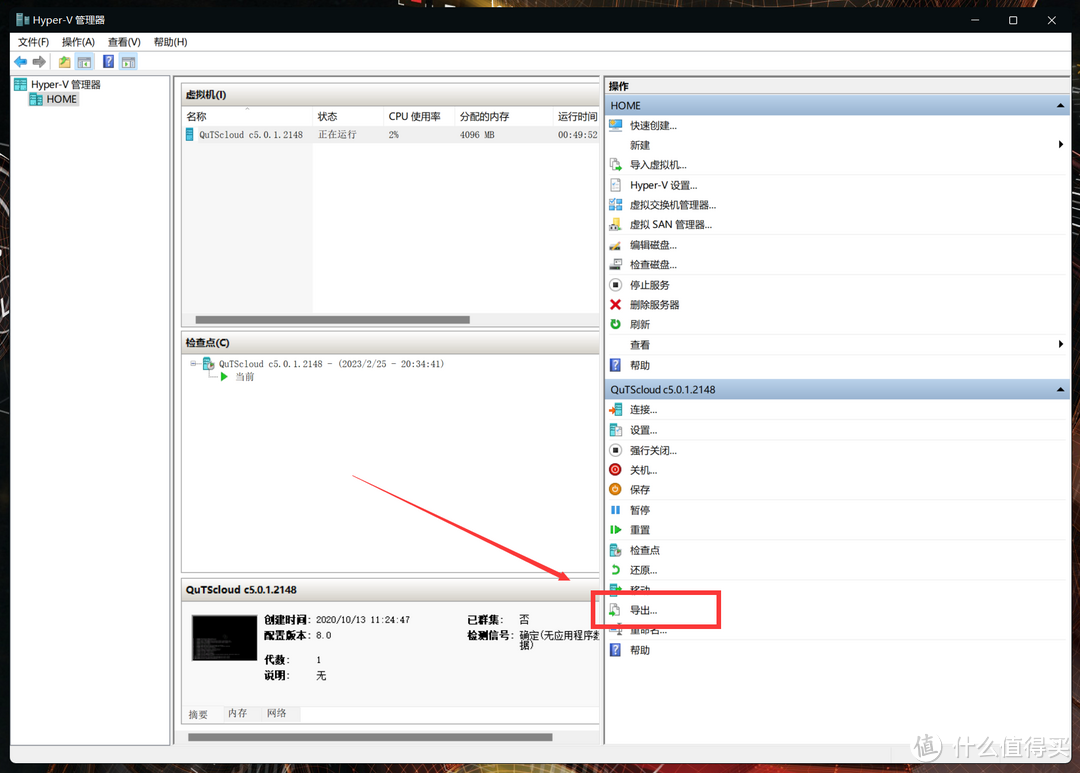This screenshot has width=1080, height=773.
Task: Switch to the 内存 tab
Action: coord(238,714)
